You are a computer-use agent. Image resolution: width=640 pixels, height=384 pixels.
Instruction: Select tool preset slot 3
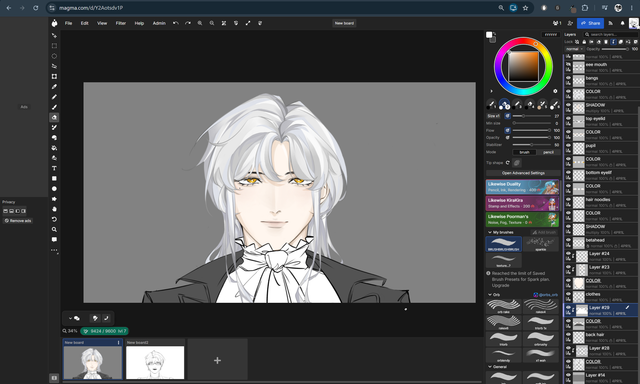517,104
